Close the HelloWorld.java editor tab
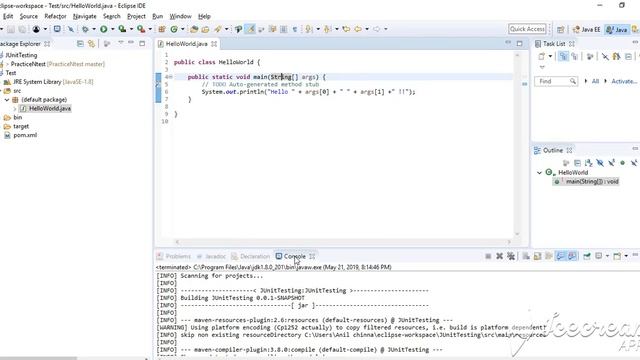The width and height of the screenshot is (640, 360). coord(214,44)
